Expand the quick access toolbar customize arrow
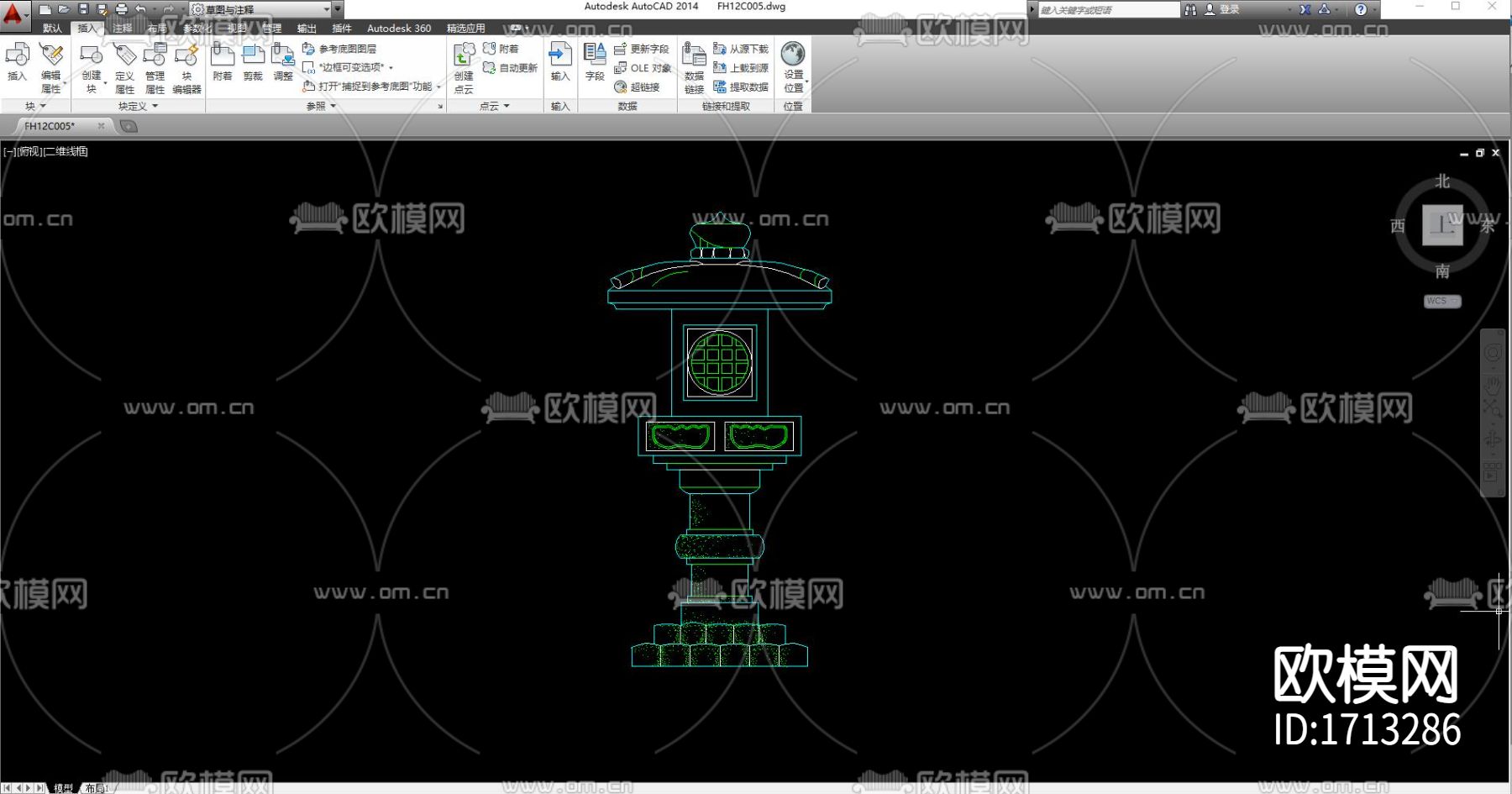 [x=338, y=9]
